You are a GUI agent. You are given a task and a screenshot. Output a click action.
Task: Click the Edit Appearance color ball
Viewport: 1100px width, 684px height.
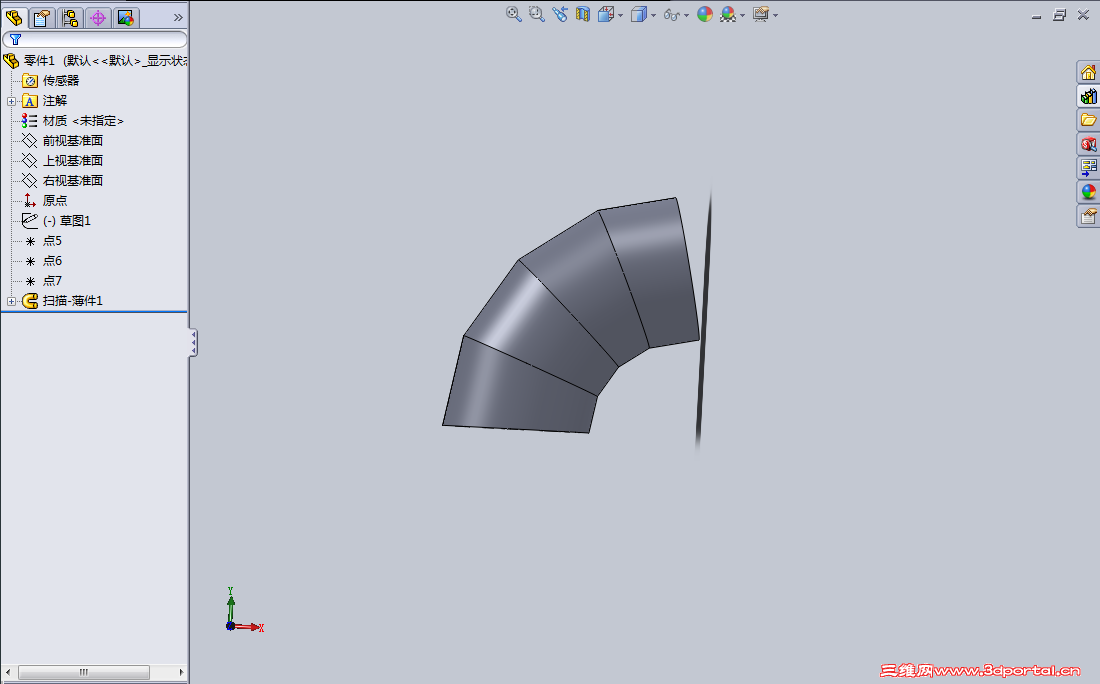(x=705, y=14)
